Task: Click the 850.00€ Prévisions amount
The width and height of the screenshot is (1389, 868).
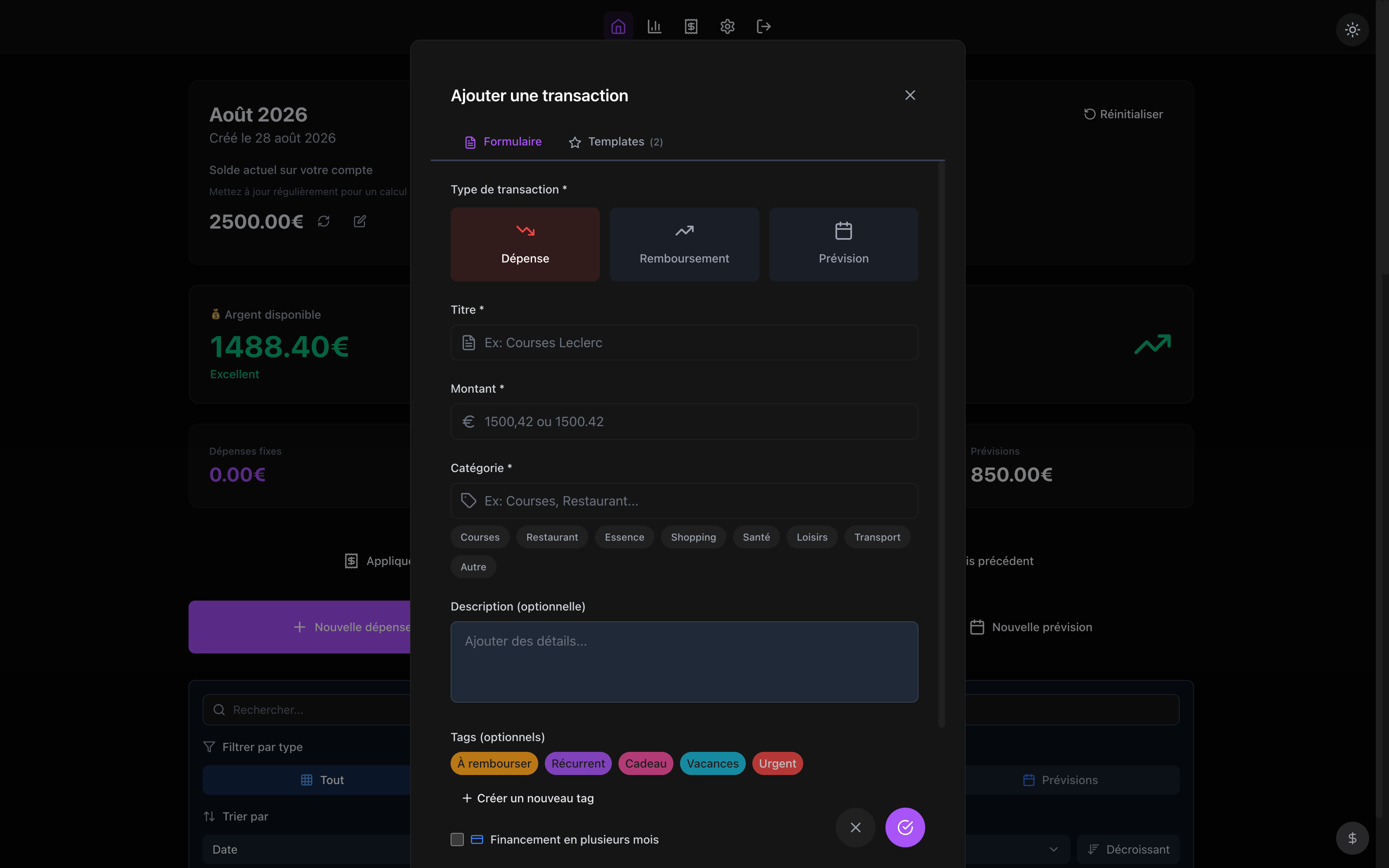Action: point(1011,475)
